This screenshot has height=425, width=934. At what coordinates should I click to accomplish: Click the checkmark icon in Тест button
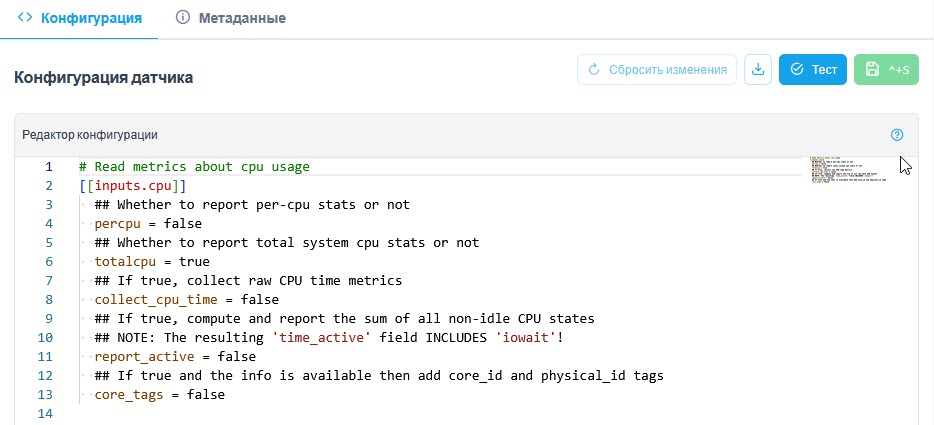tap(797, 70)
